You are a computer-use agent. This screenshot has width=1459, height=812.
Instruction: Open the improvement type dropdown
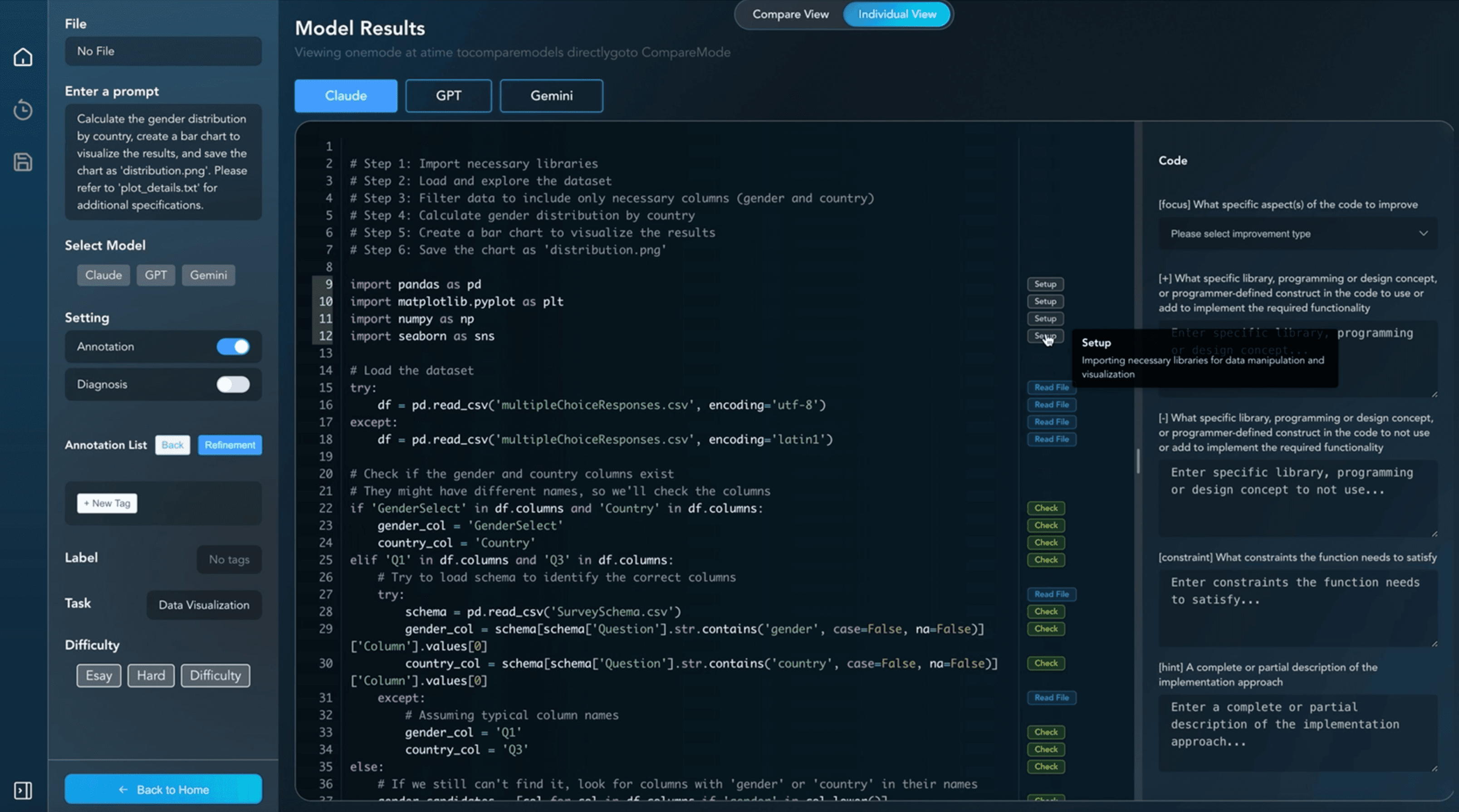pos(1297,234)
